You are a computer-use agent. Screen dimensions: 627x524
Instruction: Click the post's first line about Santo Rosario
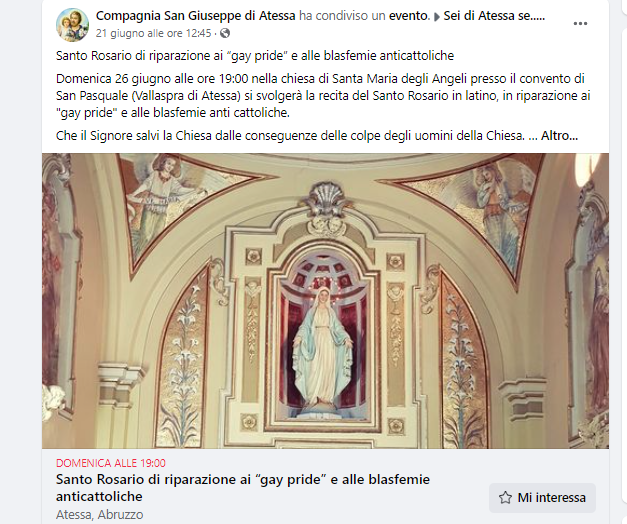pos(255,56)
